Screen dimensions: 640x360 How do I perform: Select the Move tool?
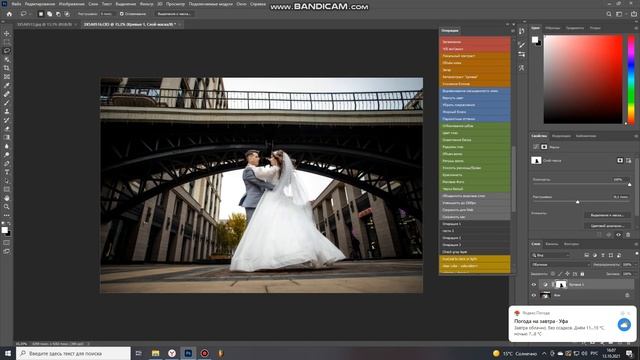click(7, 33)
